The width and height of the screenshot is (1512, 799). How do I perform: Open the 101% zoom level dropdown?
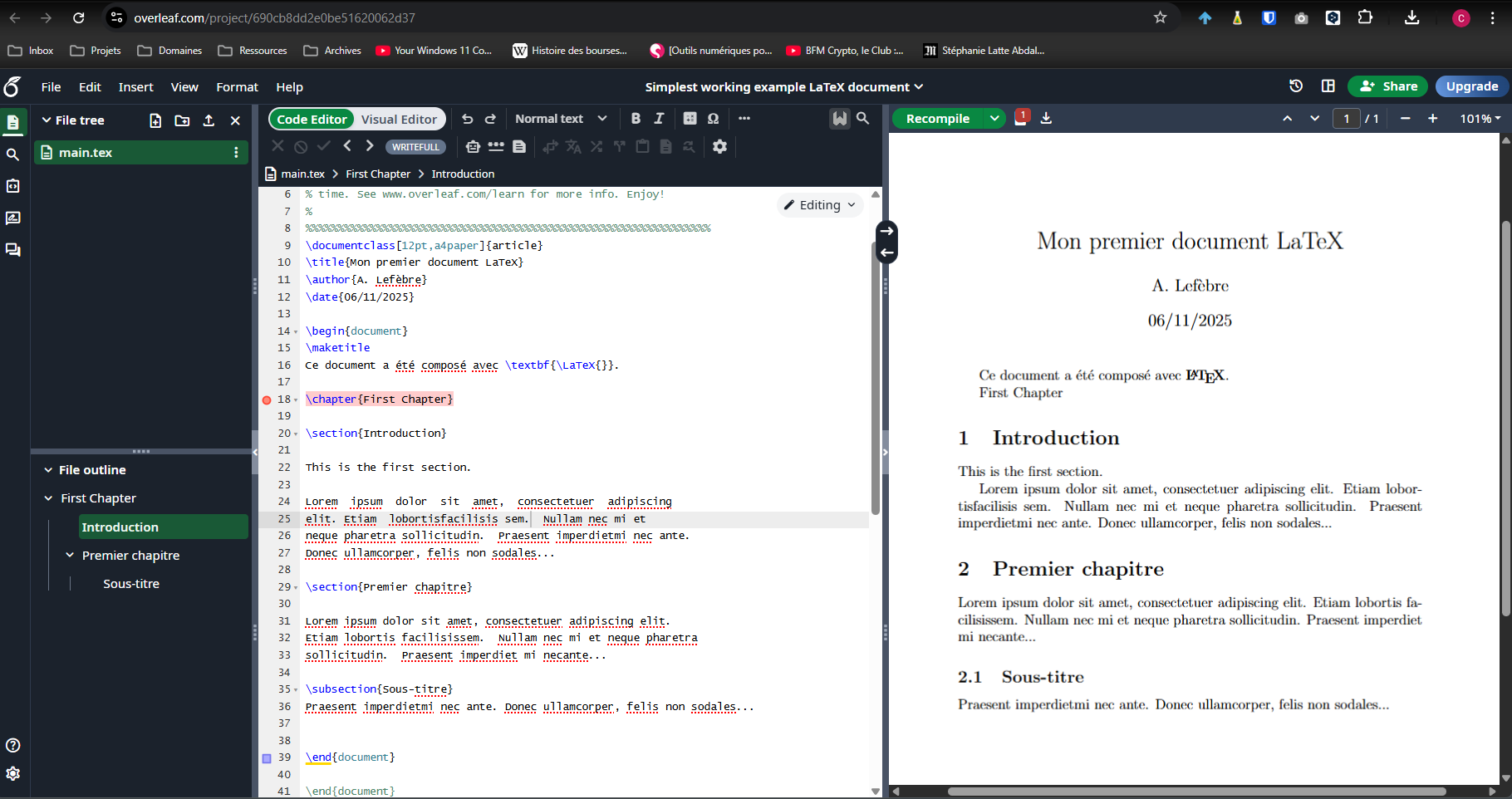click(1480, 119)
